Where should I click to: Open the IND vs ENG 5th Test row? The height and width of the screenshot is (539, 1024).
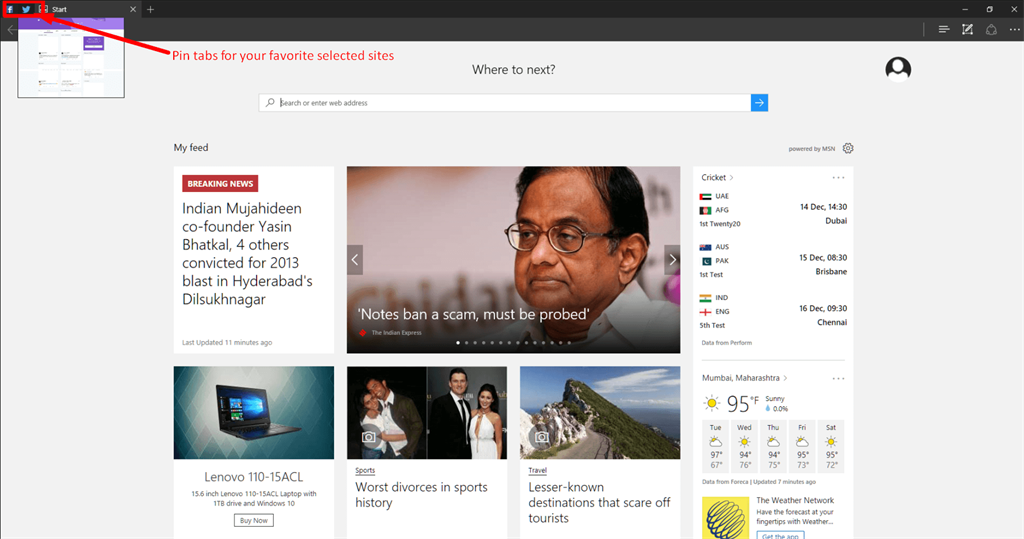[x=773, y=311]
